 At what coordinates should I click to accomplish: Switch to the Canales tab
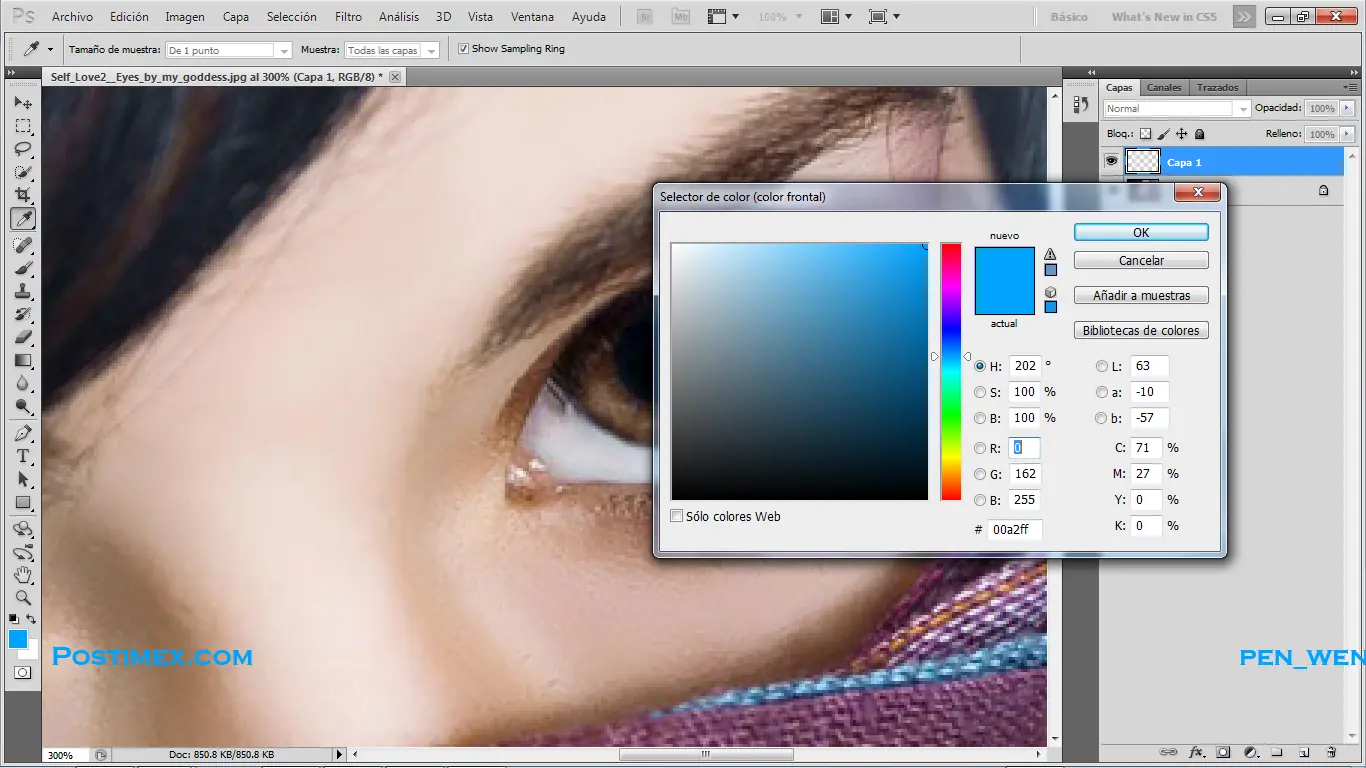[x=1164, y=87]
